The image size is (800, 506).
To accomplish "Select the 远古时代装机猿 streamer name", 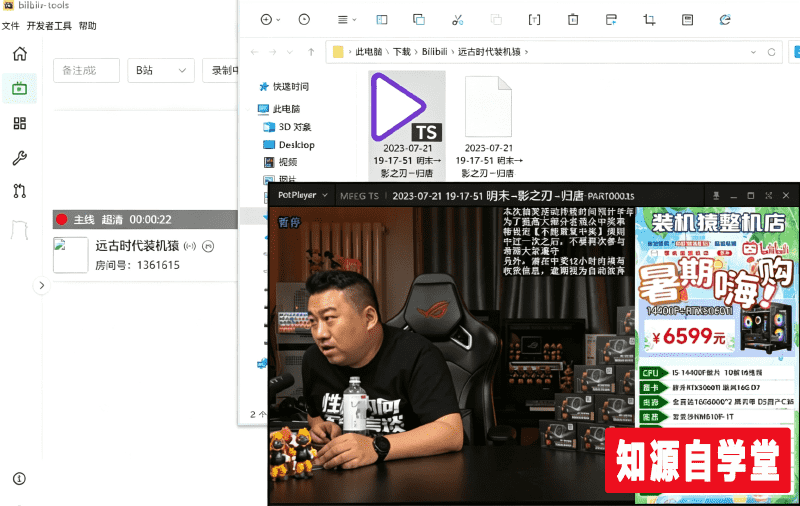I will pyautogui.click(x=137, y=246).
